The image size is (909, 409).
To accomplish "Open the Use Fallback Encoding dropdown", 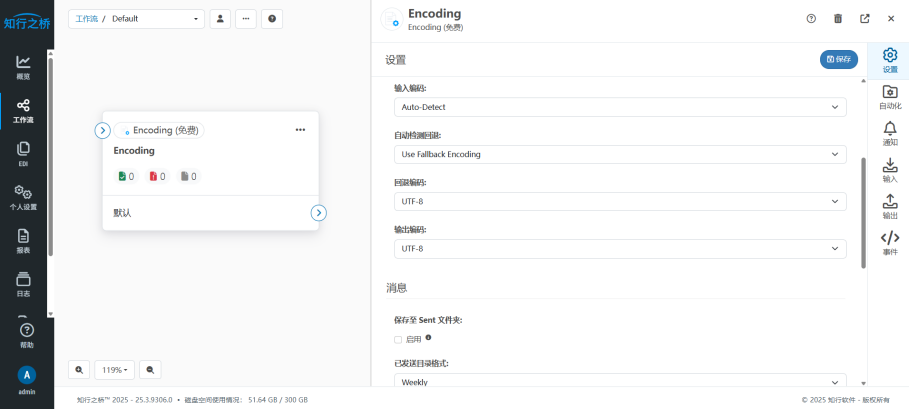I will click(620, 154).
